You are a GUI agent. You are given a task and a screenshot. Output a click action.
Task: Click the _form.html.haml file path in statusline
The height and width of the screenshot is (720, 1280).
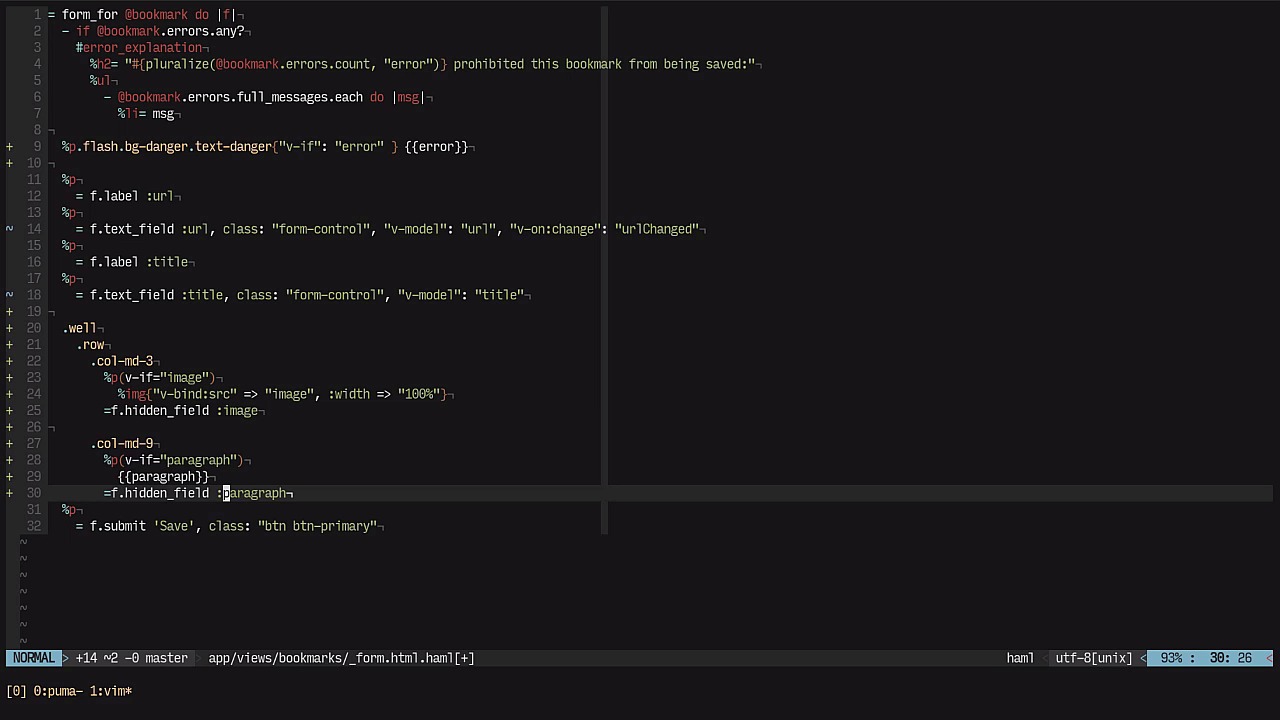pos(341,658)
